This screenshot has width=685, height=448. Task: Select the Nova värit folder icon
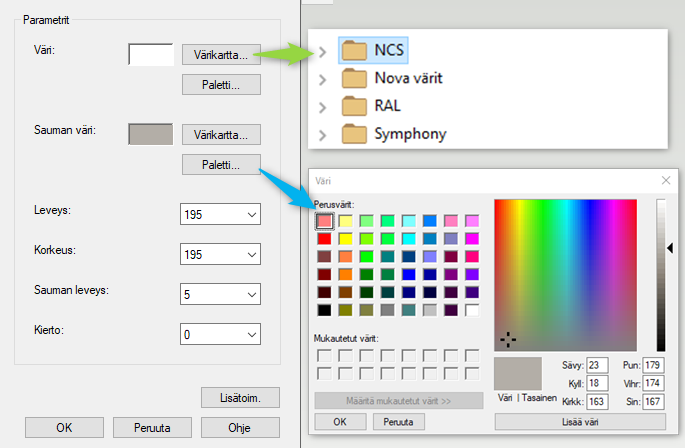pos(355,78)
